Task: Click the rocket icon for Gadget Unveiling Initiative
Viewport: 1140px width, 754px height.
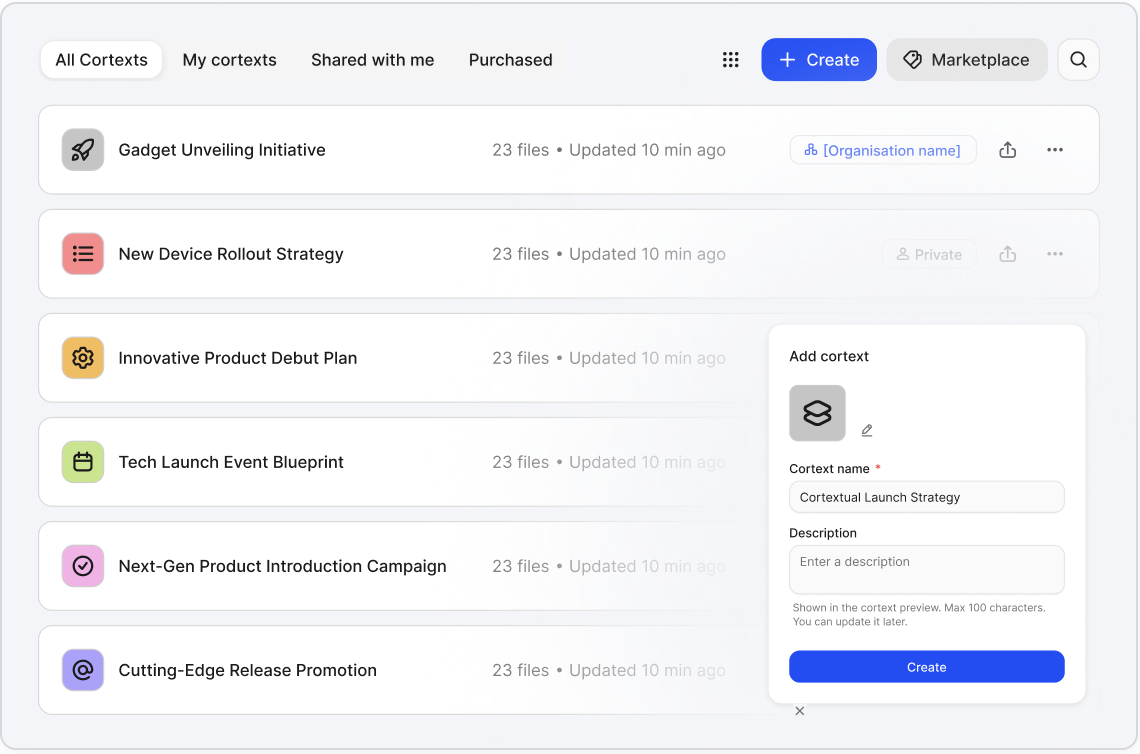Action: (83, 150)
